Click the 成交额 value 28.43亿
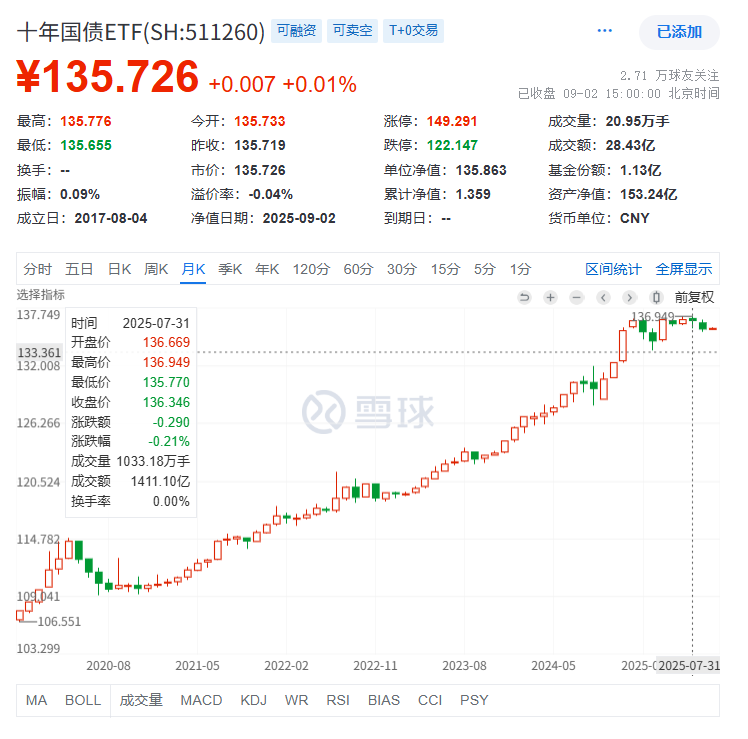The width and height of the screenshot is (748, 739). 631,145
